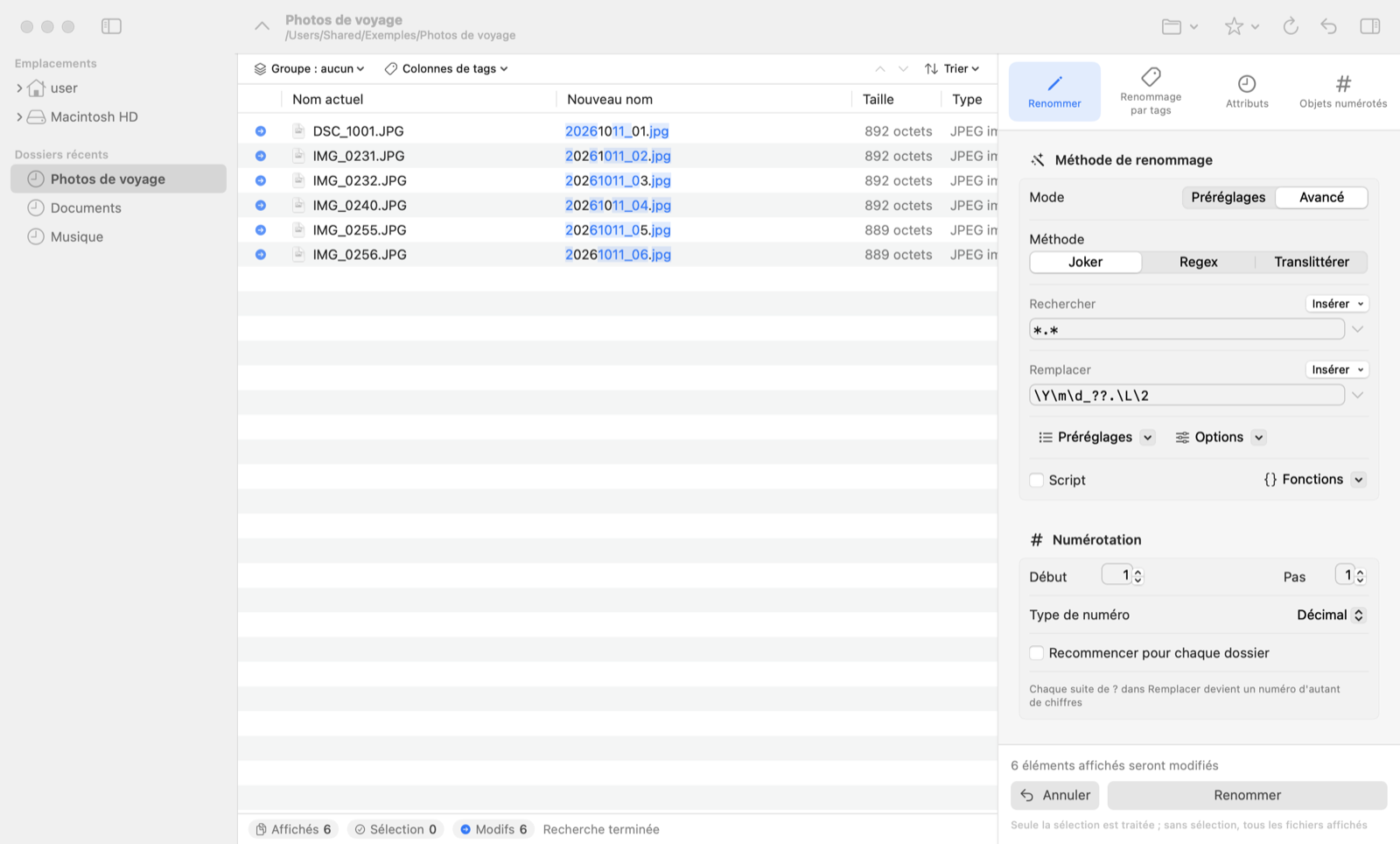Toggle the right inspector panel icon

pyautogui.click(x=1370, y=26)
